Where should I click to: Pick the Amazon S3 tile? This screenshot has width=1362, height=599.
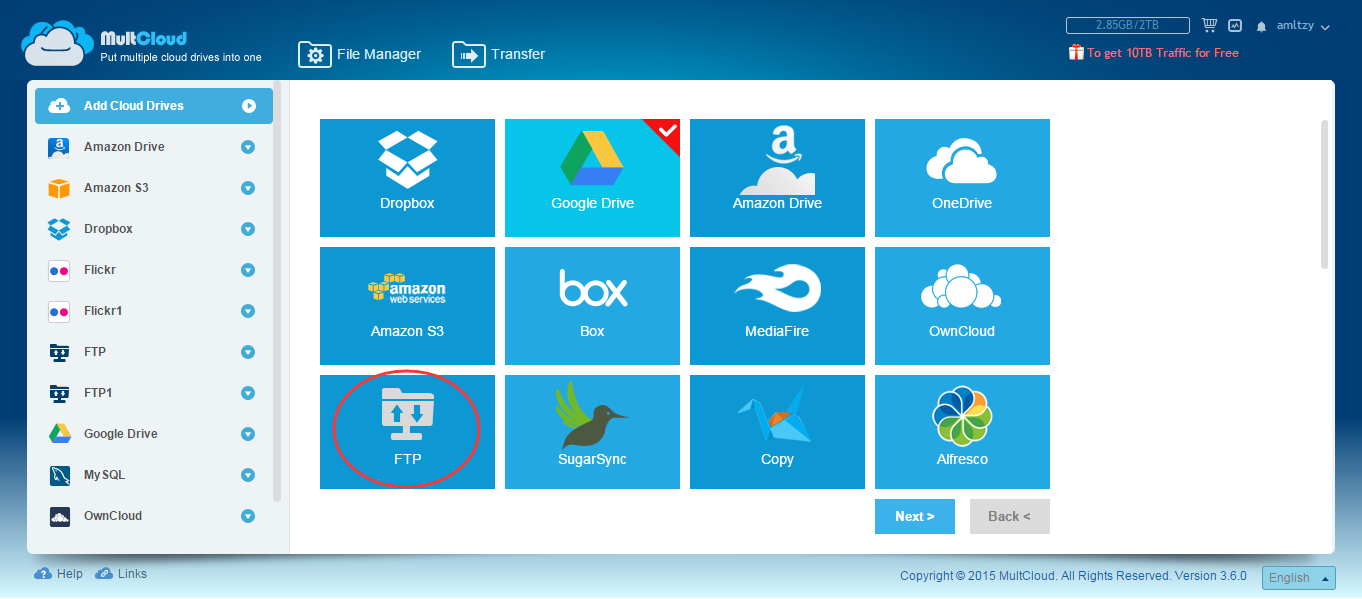pos(407,306)
